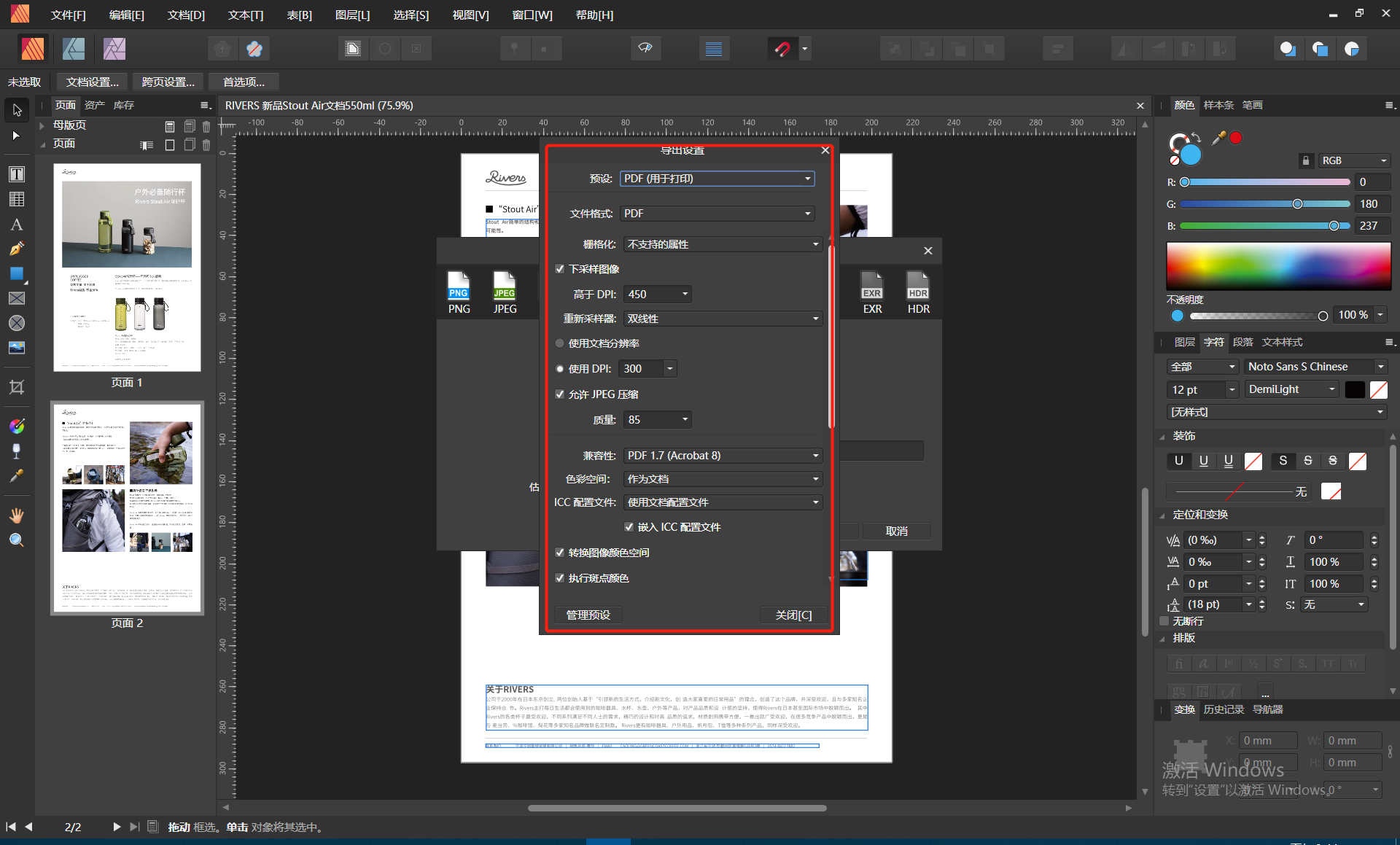Toggle 无断行 checkbox in Character panel
The width and height of the screenshot is (1400, 845).
(1164, 621)
